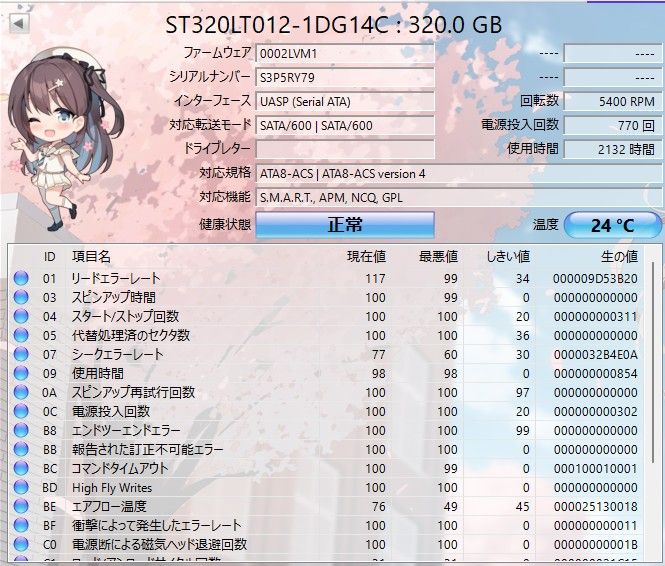Click raw value 00100010001

(595, 468)
